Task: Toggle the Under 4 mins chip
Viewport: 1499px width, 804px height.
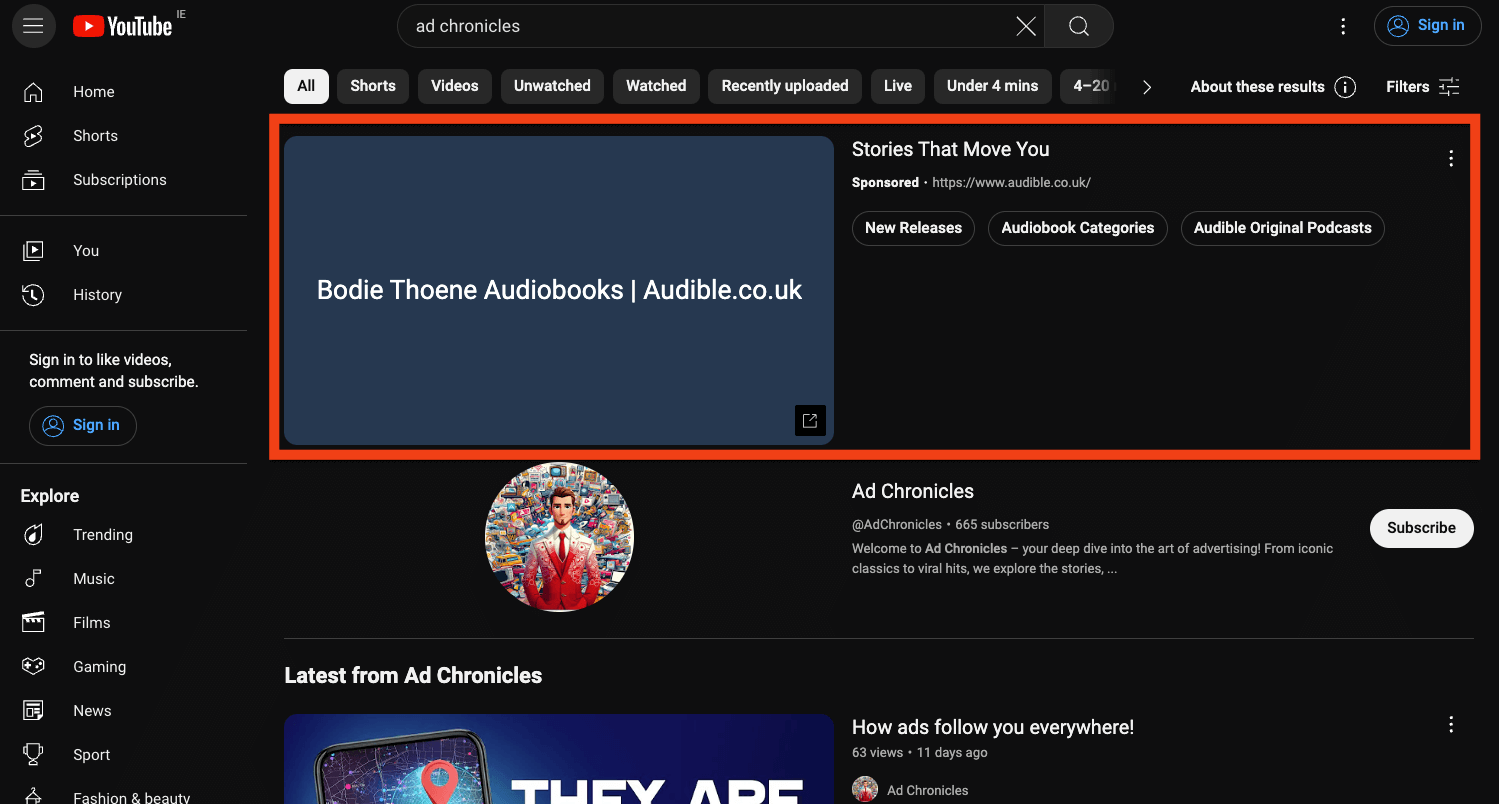Action: click(x=992, y=86)
